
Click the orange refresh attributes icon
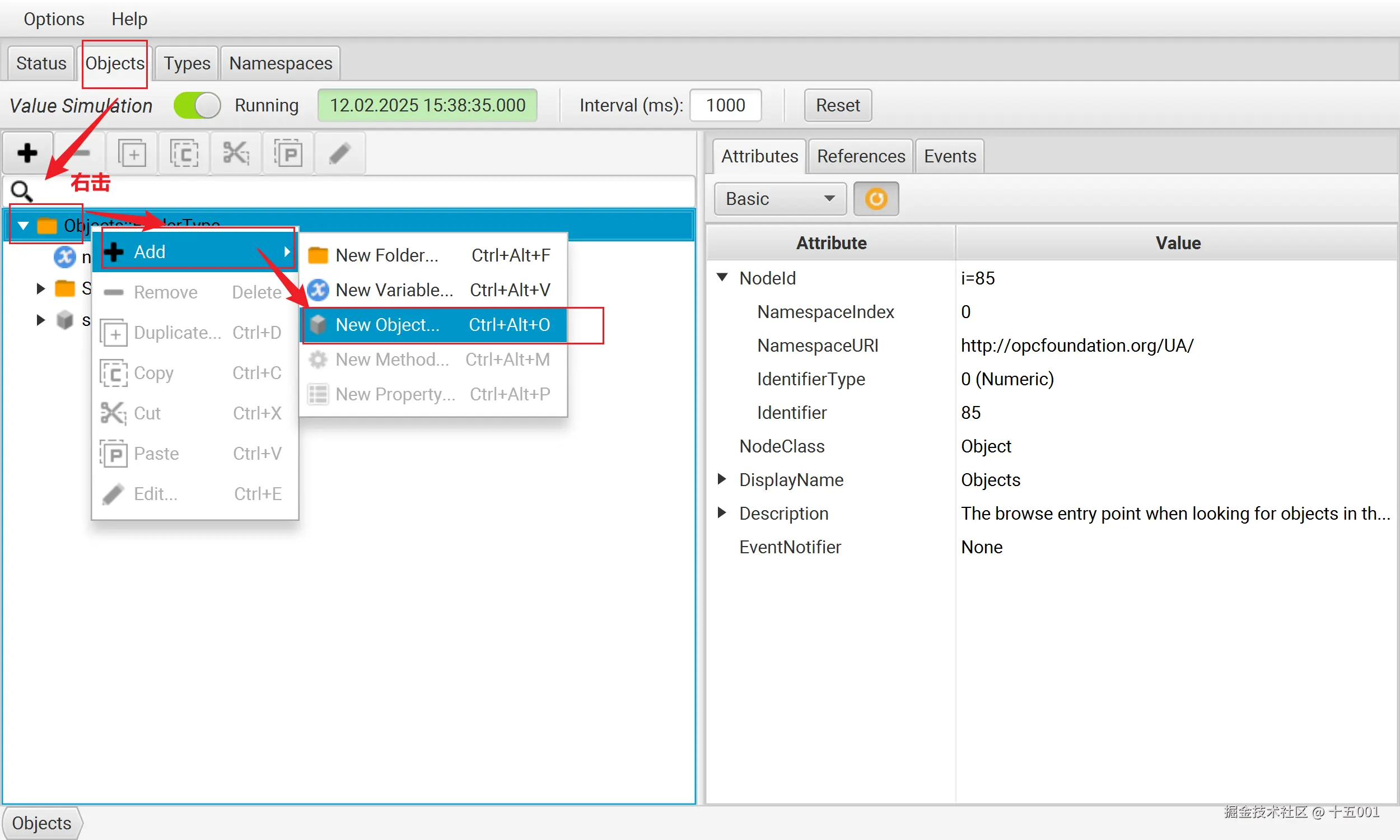(875, 199)
